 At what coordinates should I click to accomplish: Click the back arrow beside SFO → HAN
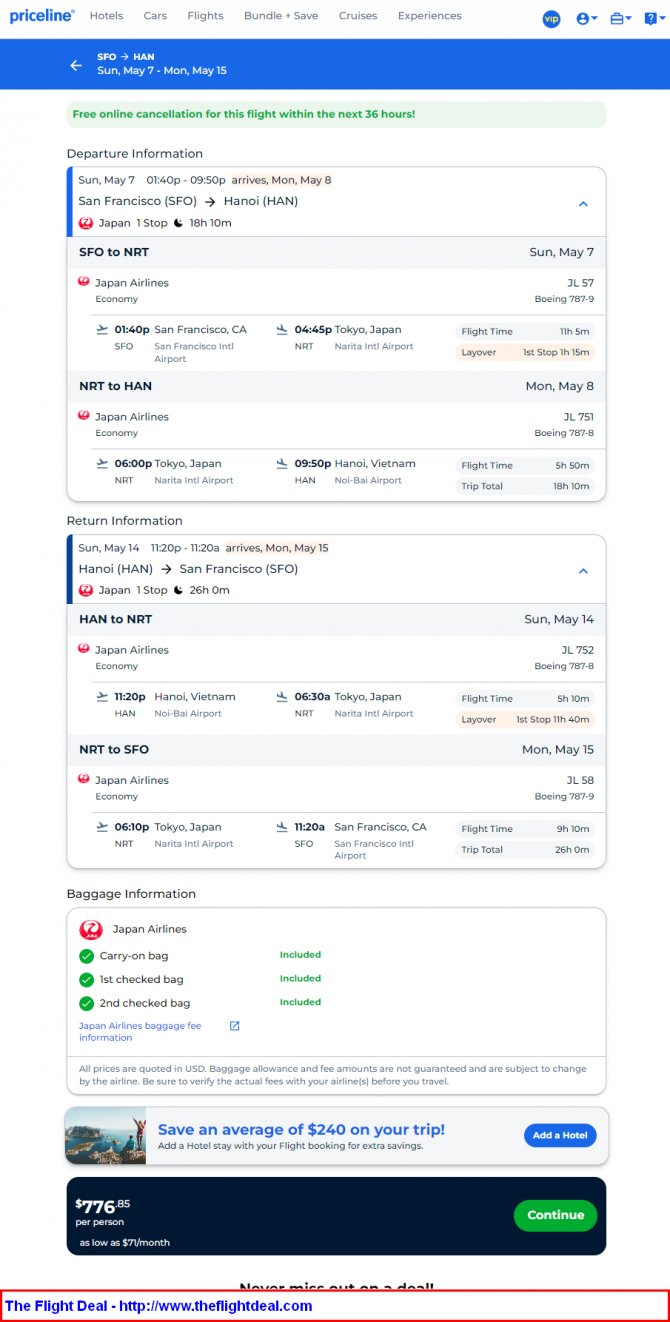pyautogui.click(x=76, y=65)
